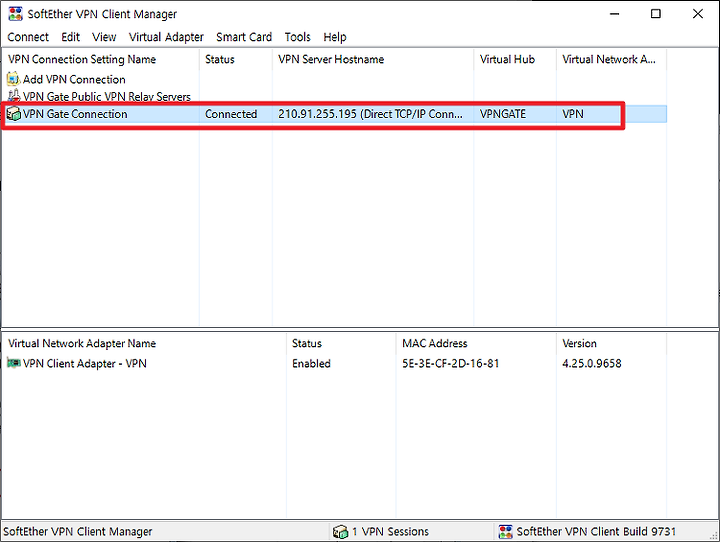The height and width of the screenshot is (542, 720).
Task: Click the MAC address 5E-3E-CF-2D-16-81
Action: pyautogui.click(x=450, y=363)
